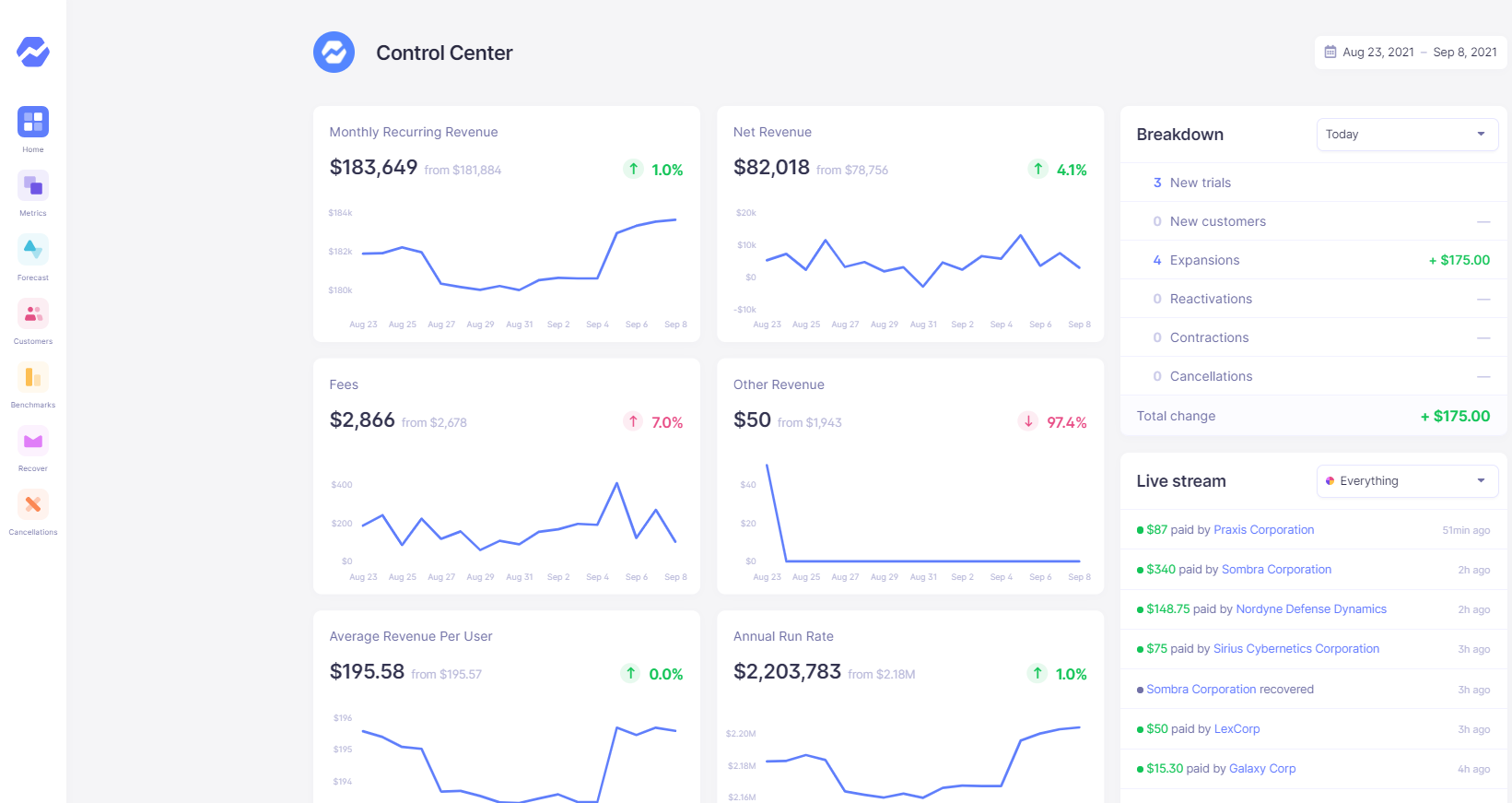The image size is (1512, 803).
Task: Click the Sirius Cybernetics Corporation link
Action: [1295, 649]
